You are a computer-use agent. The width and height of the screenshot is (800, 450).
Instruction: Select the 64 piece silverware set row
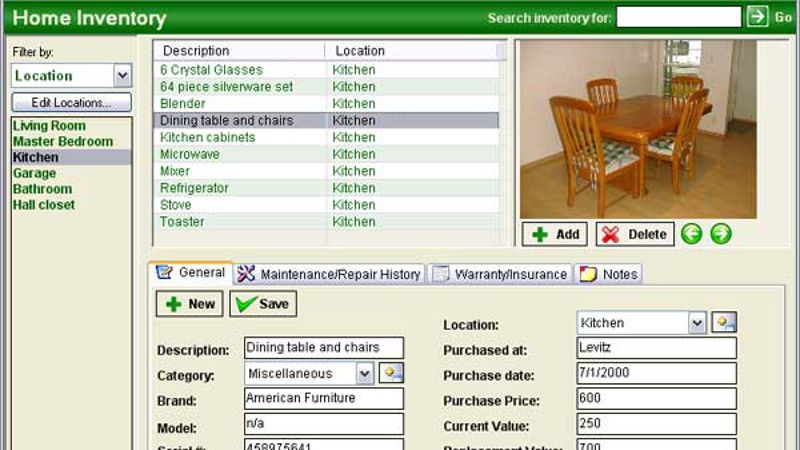[327, 87]
